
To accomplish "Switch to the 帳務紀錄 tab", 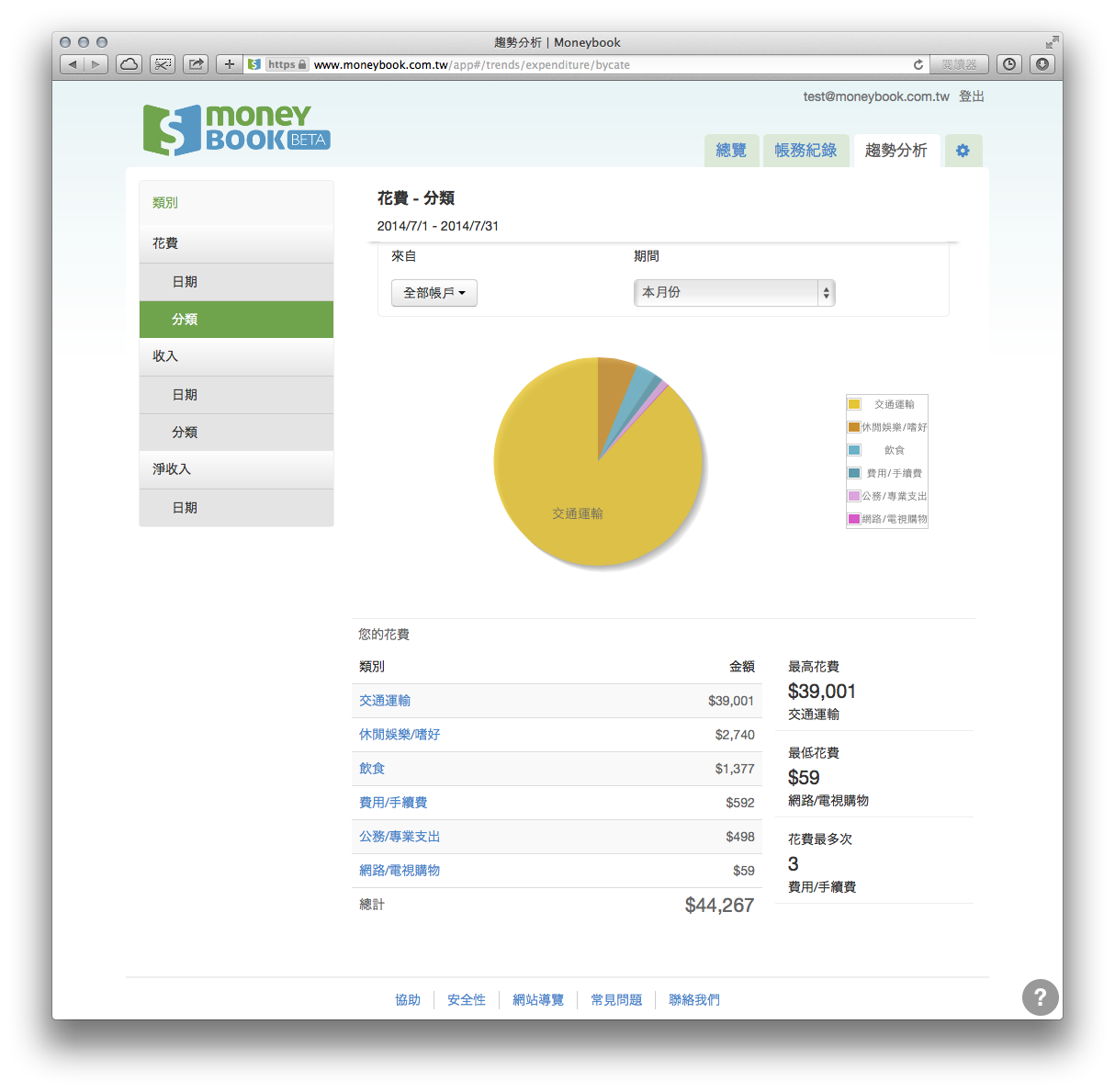I will pos(805,151).
